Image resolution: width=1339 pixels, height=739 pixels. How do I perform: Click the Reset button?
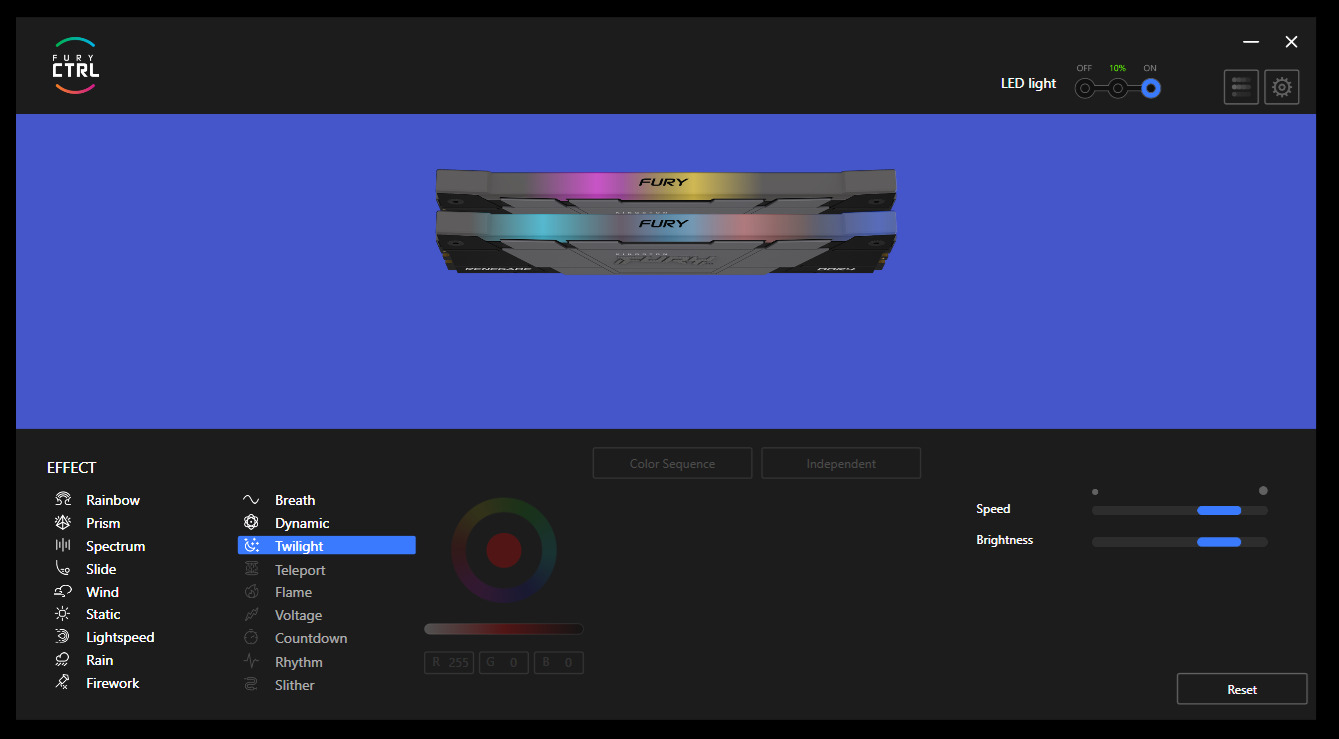(x=1242, y=689)
